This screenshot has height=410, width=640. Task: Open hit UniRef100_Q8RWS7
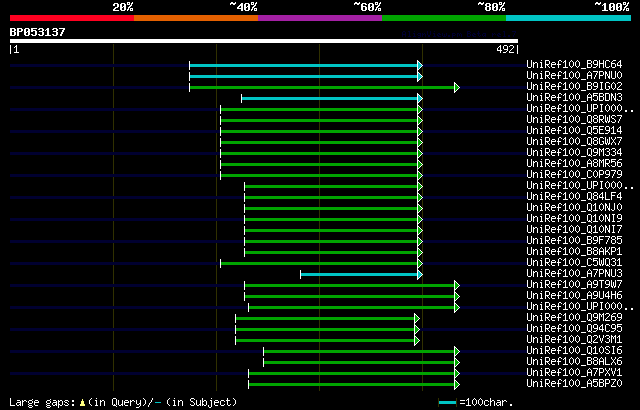tap(574, 120)
